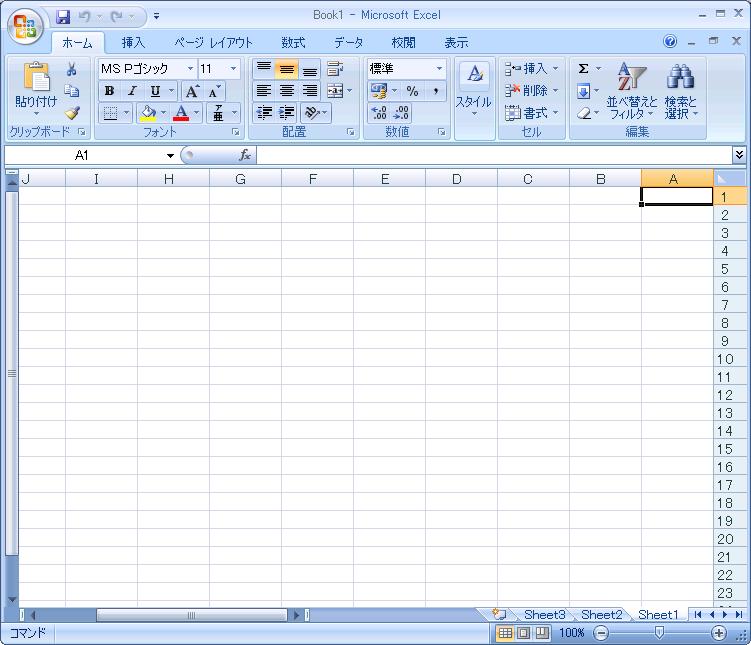Toggle underline formatting

click(x=155, y=91)
